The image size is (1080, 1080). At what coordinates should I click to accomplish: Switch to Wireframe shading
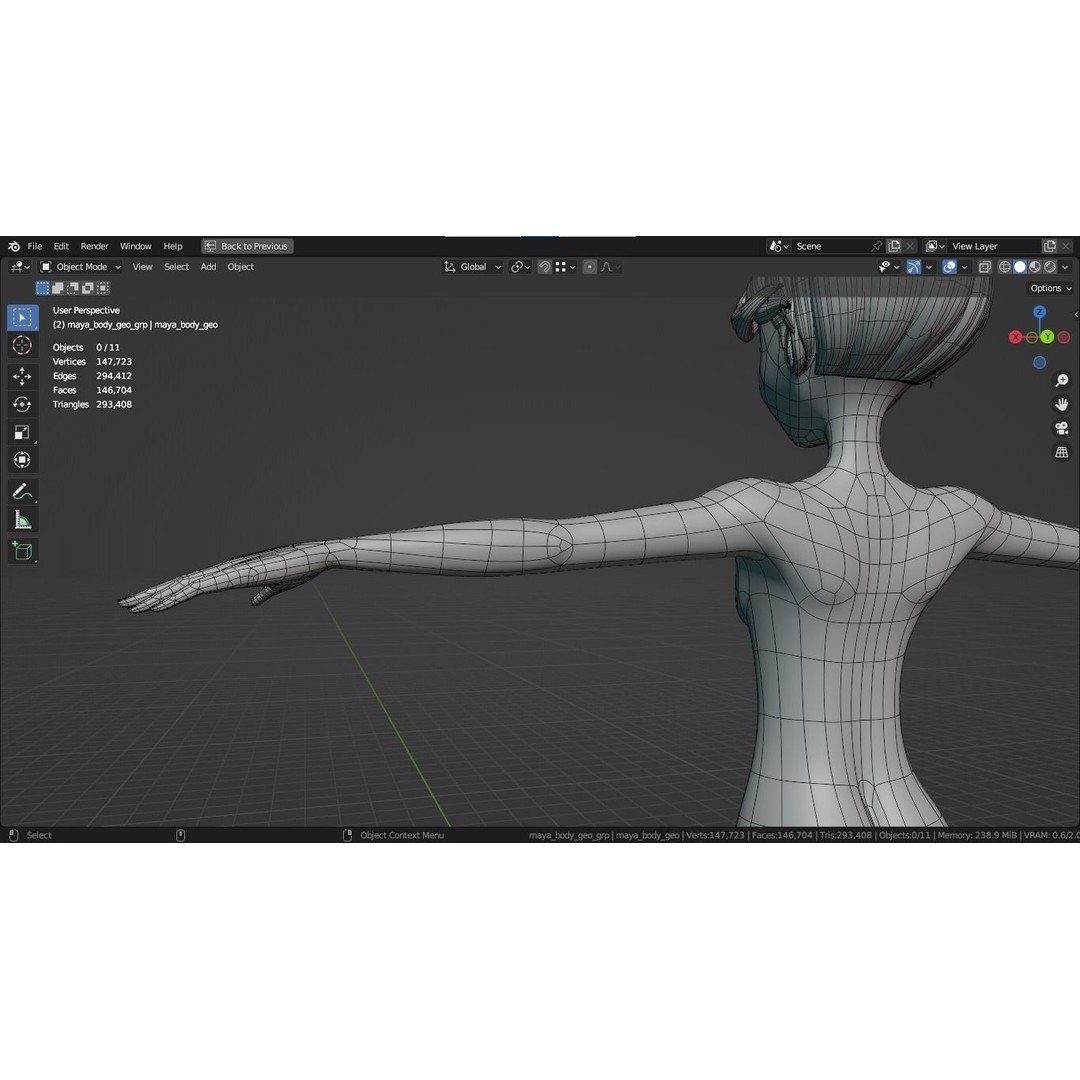point(1005,267)
